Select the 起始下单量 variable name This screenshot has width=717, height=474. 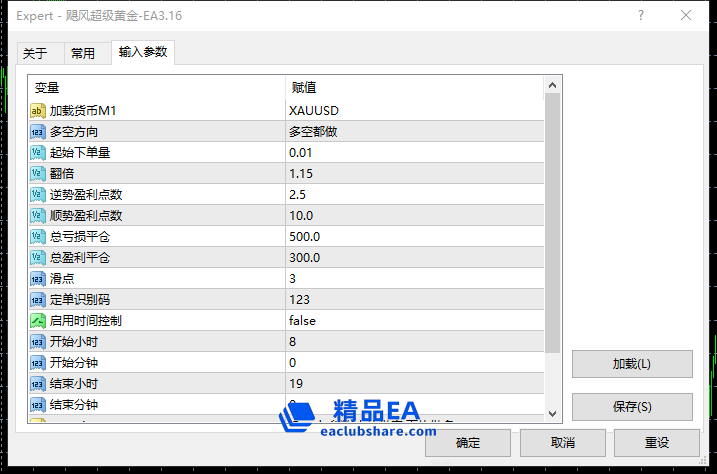click(x=80, y=153)
